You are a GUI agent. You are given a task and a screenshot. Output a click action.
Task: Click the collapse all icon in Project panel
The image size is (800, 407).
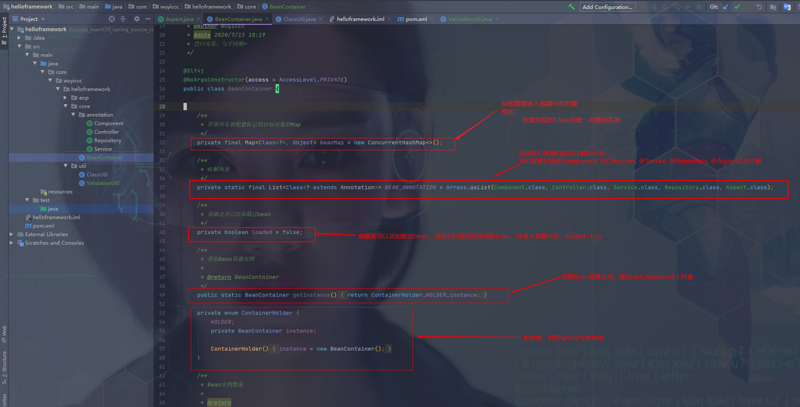click(x=122, y=19)
